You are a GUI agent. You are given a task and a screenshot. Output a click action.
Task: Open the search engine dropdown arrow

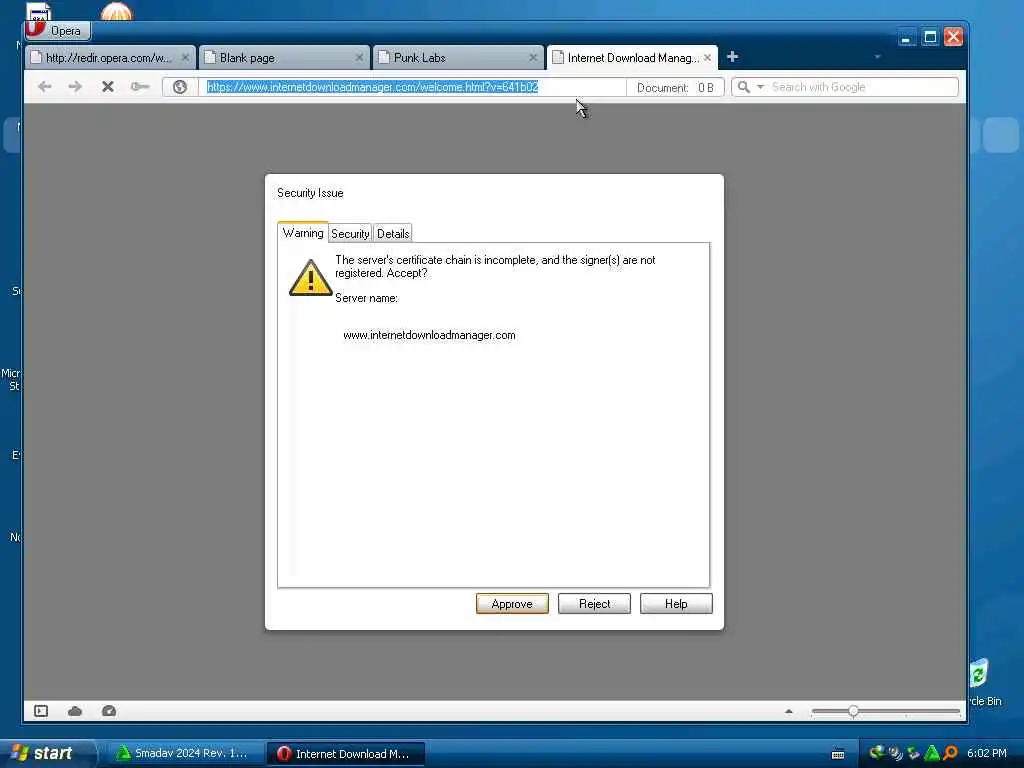pyautogui.click(x=760, y=87)
